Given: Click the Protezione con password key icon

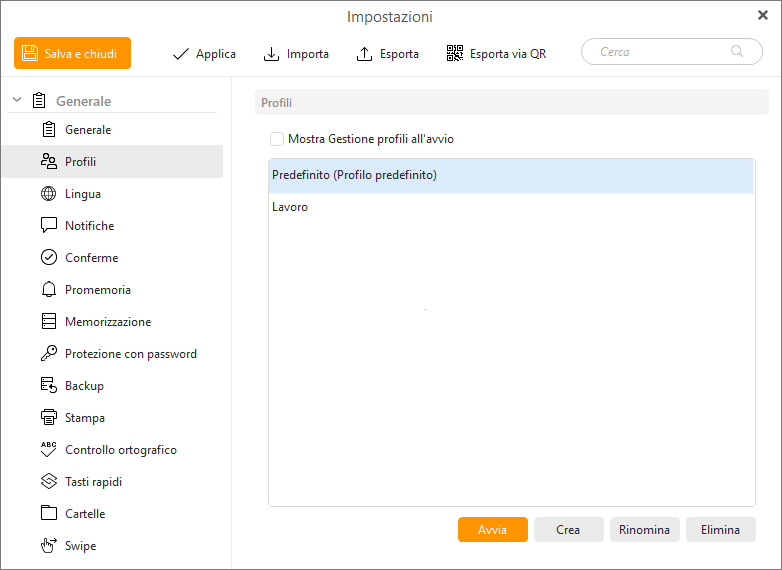Looking at the screenshot, I should pos(48,354).
